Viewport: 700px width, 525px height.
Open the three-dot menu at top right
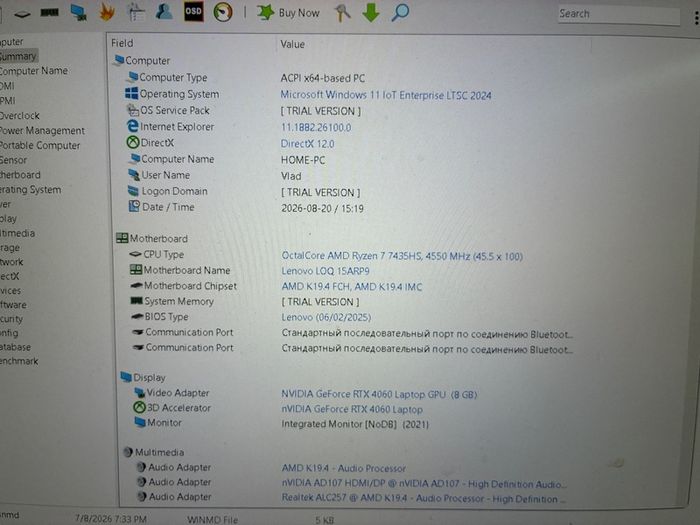(x=696, y=17)
